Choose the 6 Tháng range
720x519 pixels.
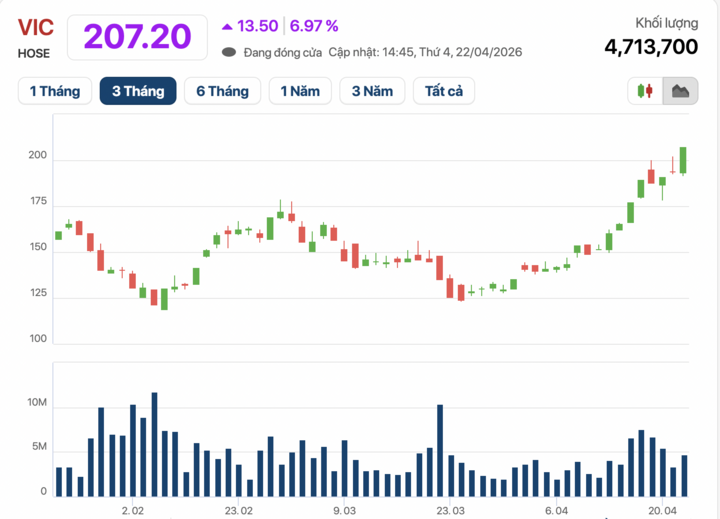tap(222, 91)
